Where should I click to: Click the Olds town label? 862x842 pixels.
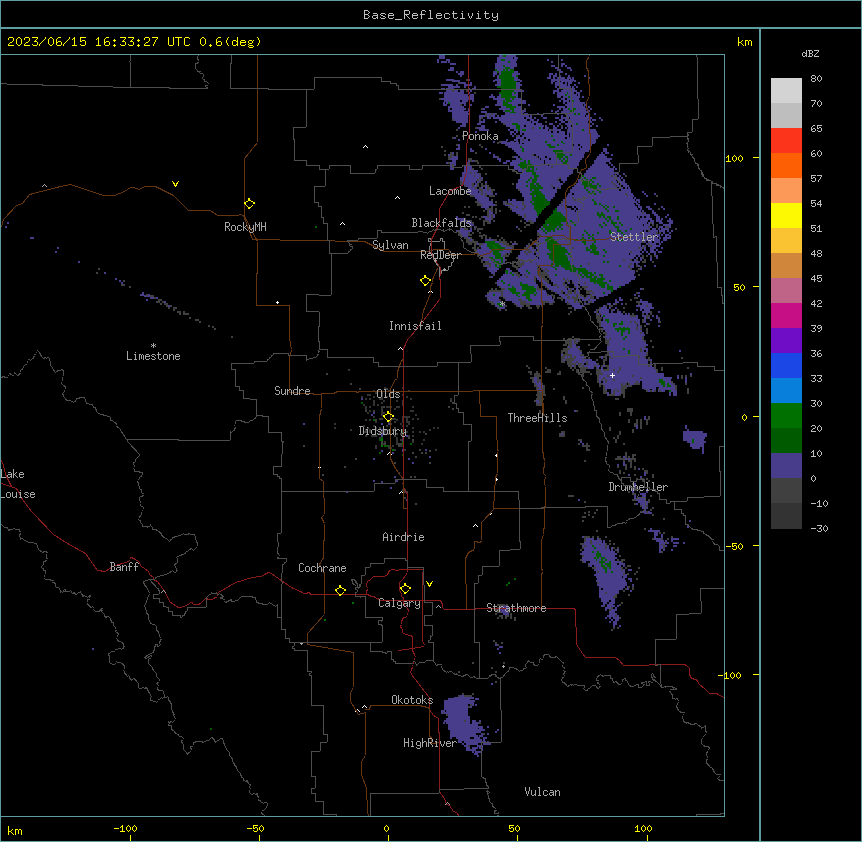tap(388, 394)
